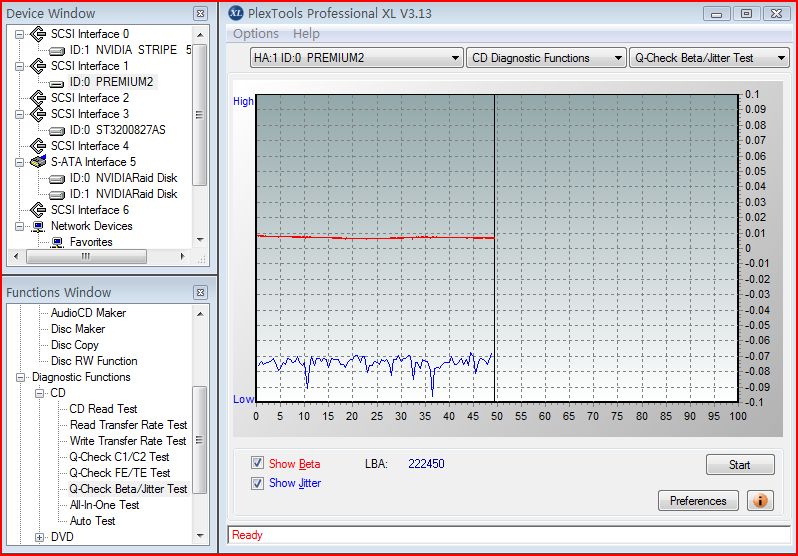This screenshot has height=556, width=798.
Task: Open the CD Diagnostic Functions dropdown
Action: [x=546, y=58]
